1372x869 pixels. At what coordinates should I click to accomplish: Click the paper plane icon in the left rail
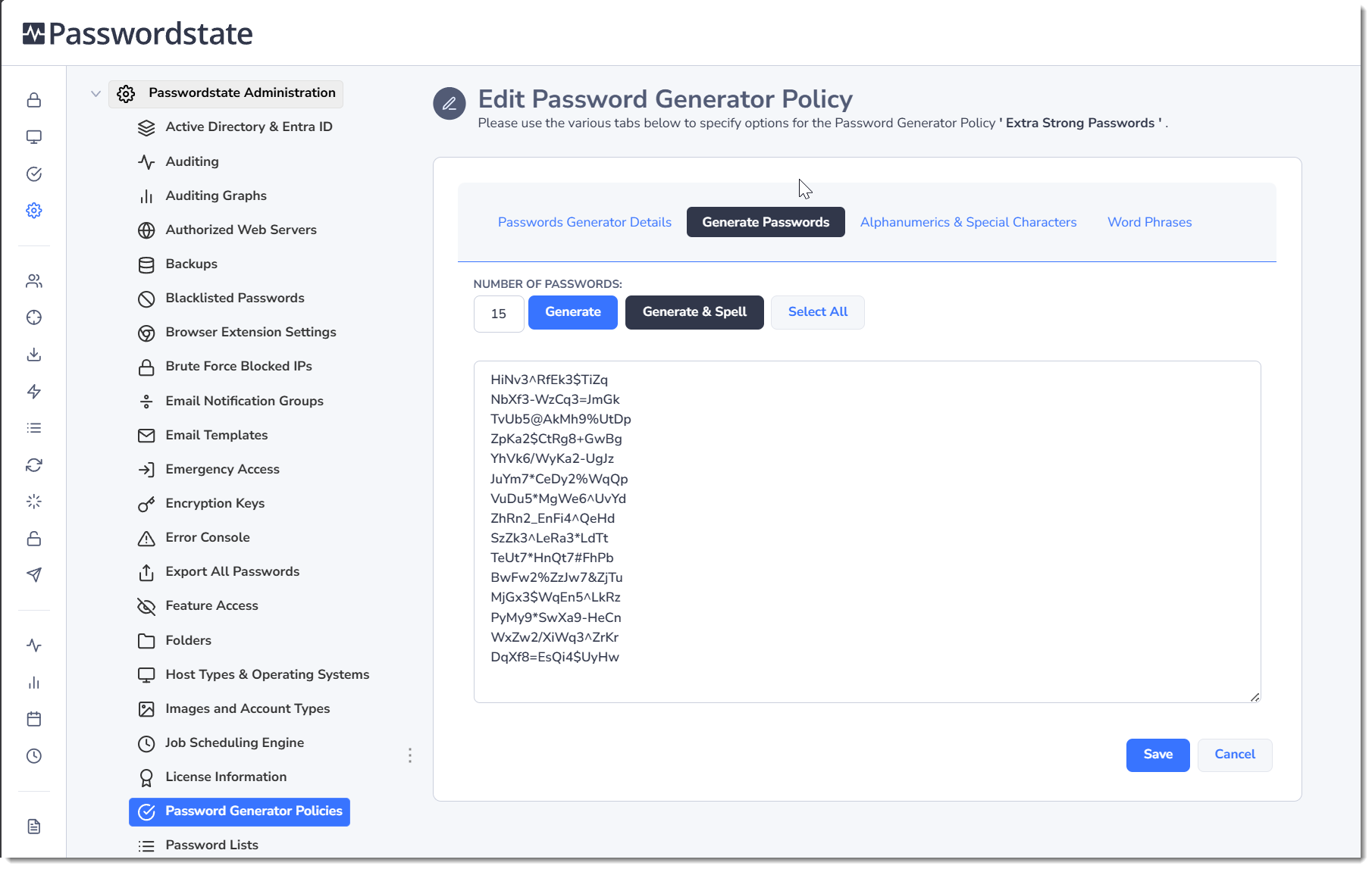point(34,575)
